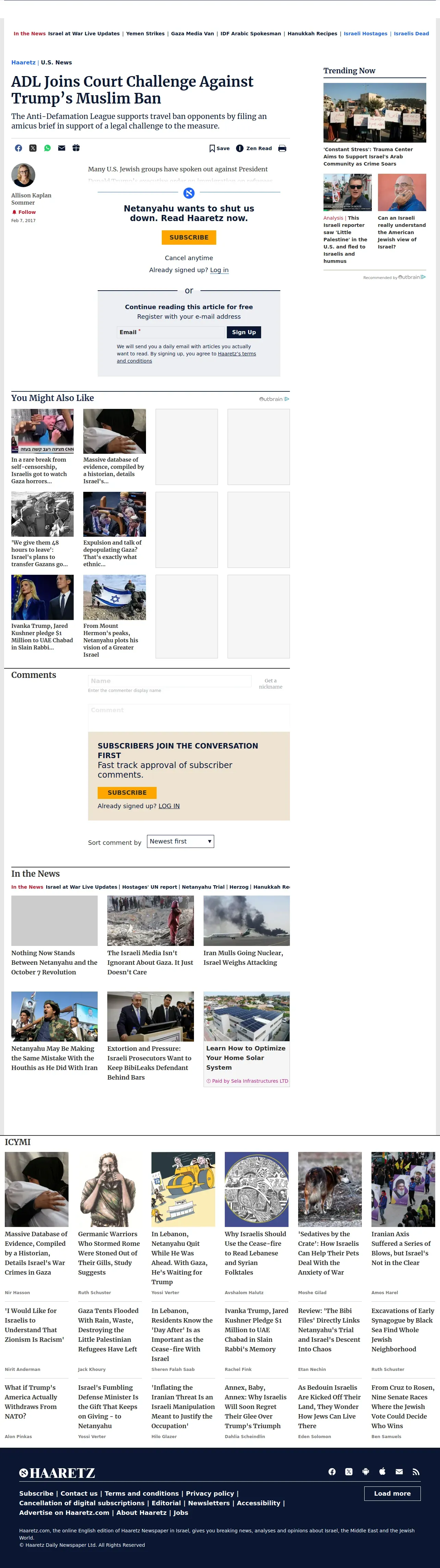Click the gift article icon
This screenshot has width=440, height=1568.
(76, 148)
